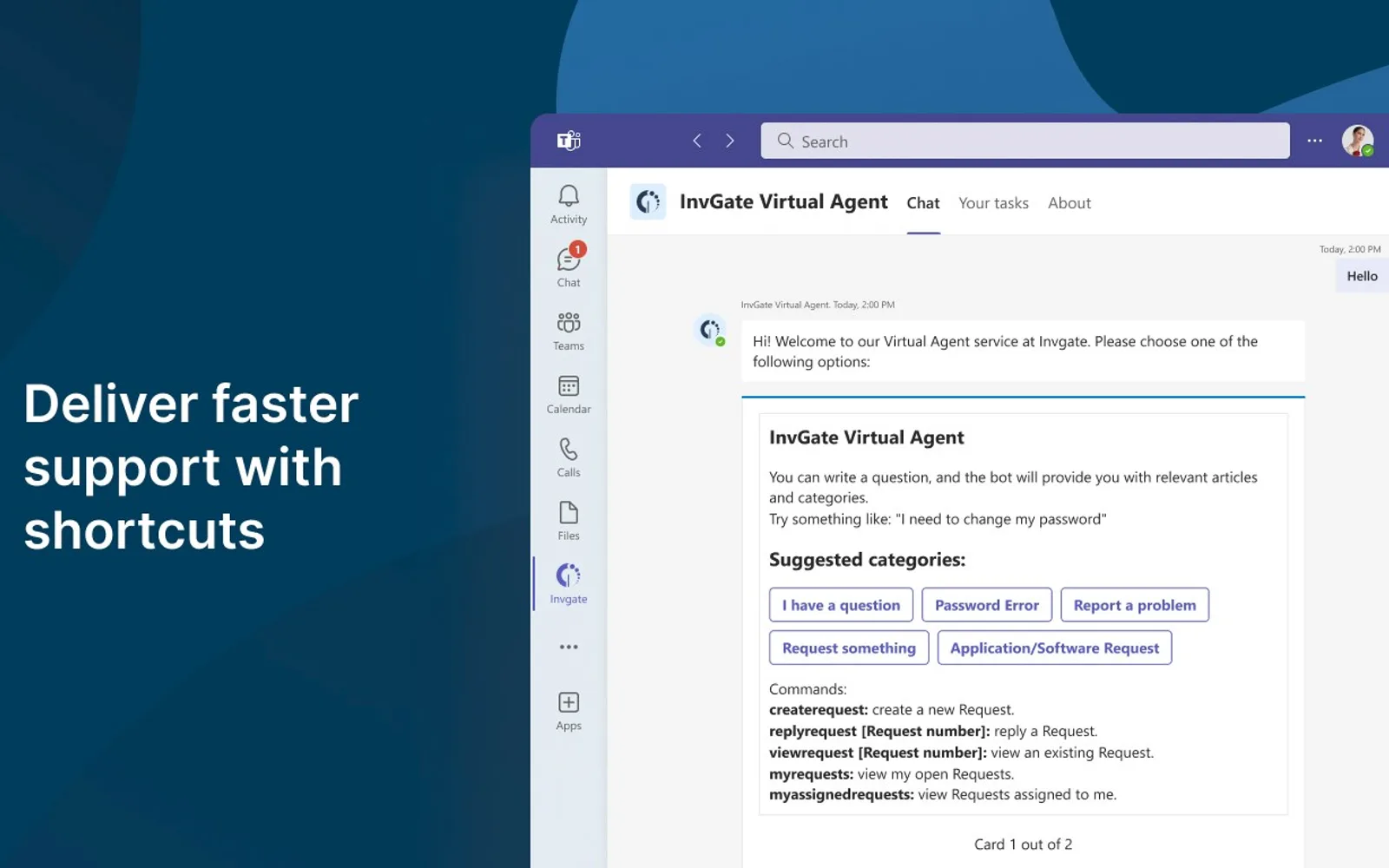This screenshot has height=868, width=1389.
Task: Click the 'Suggested categories:' heading
Action: [866, 560]
